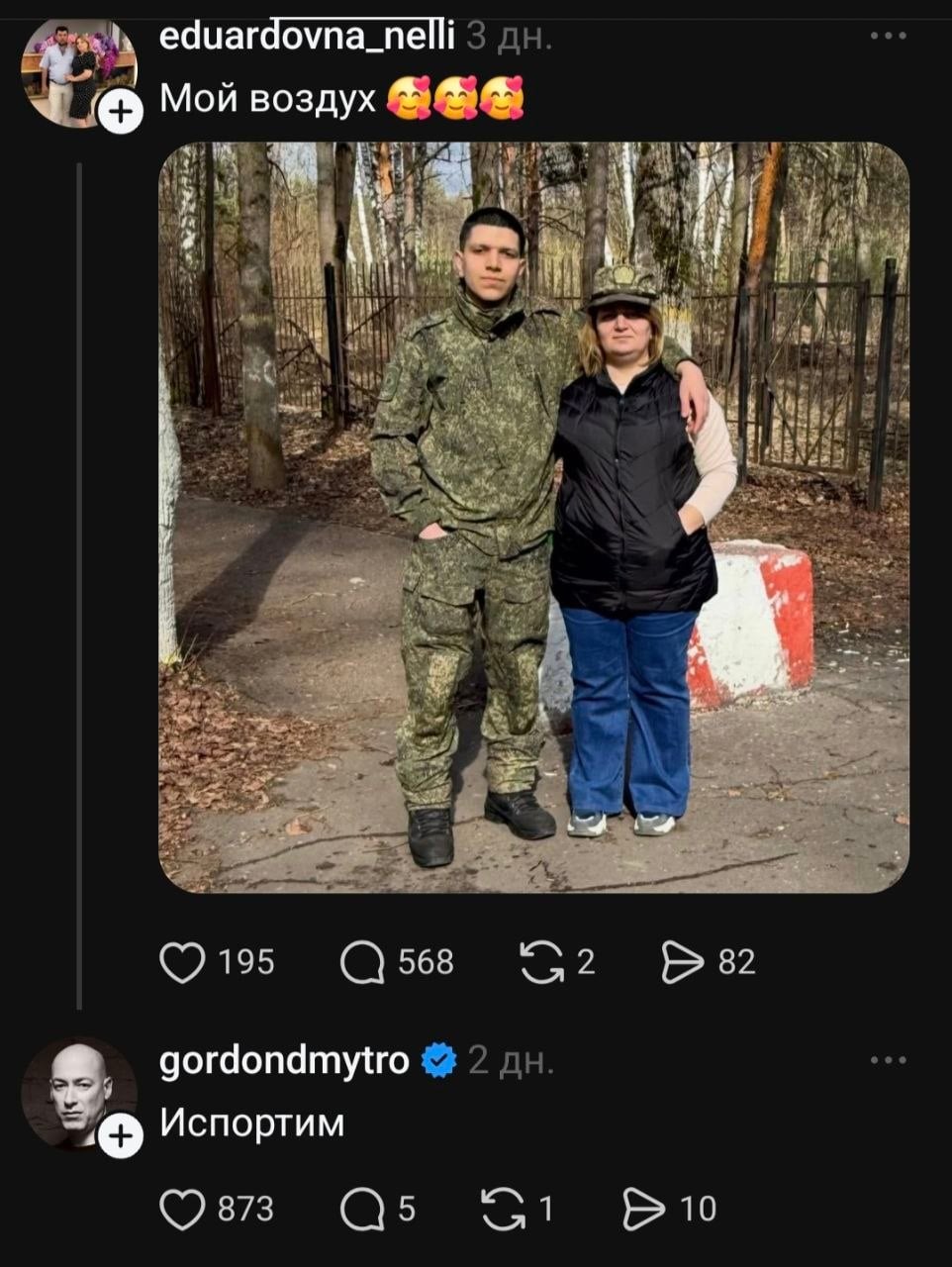
Task: Open comments on the eduardovna_nelli post
Action: tap(362, 962)
